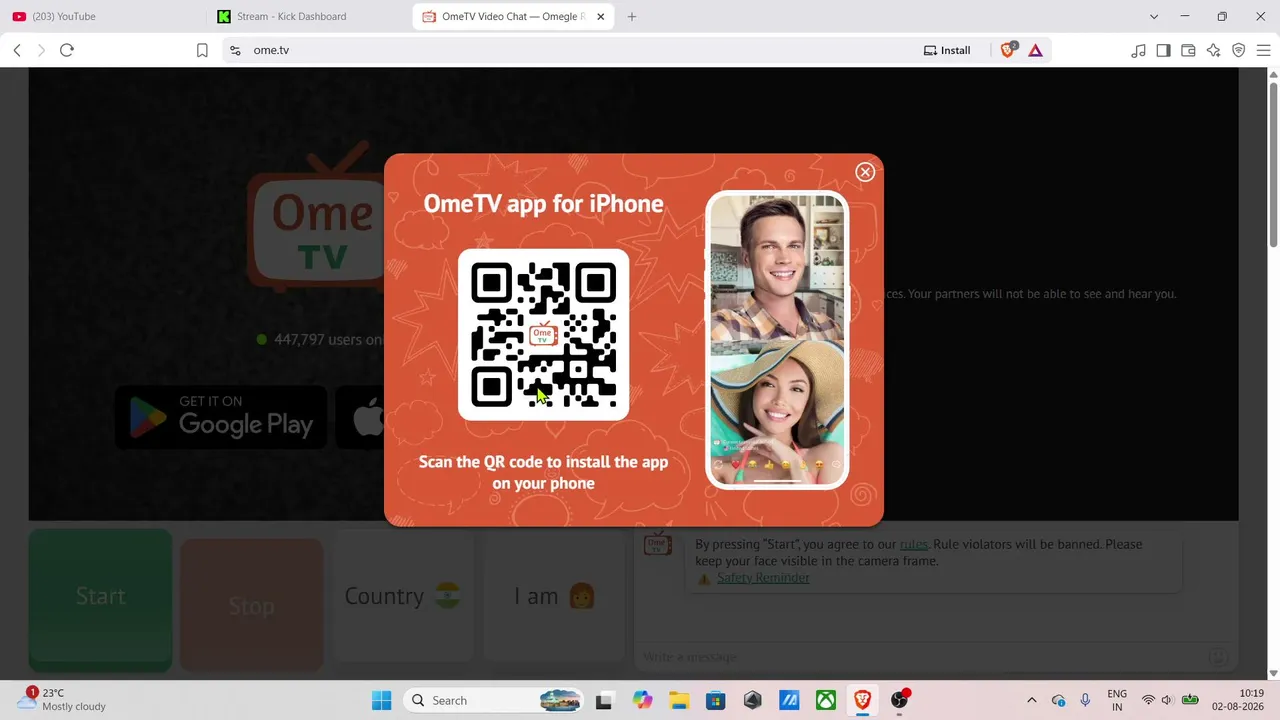Open the ENG IN language switcher
1280x720 pixels.
1117,700
